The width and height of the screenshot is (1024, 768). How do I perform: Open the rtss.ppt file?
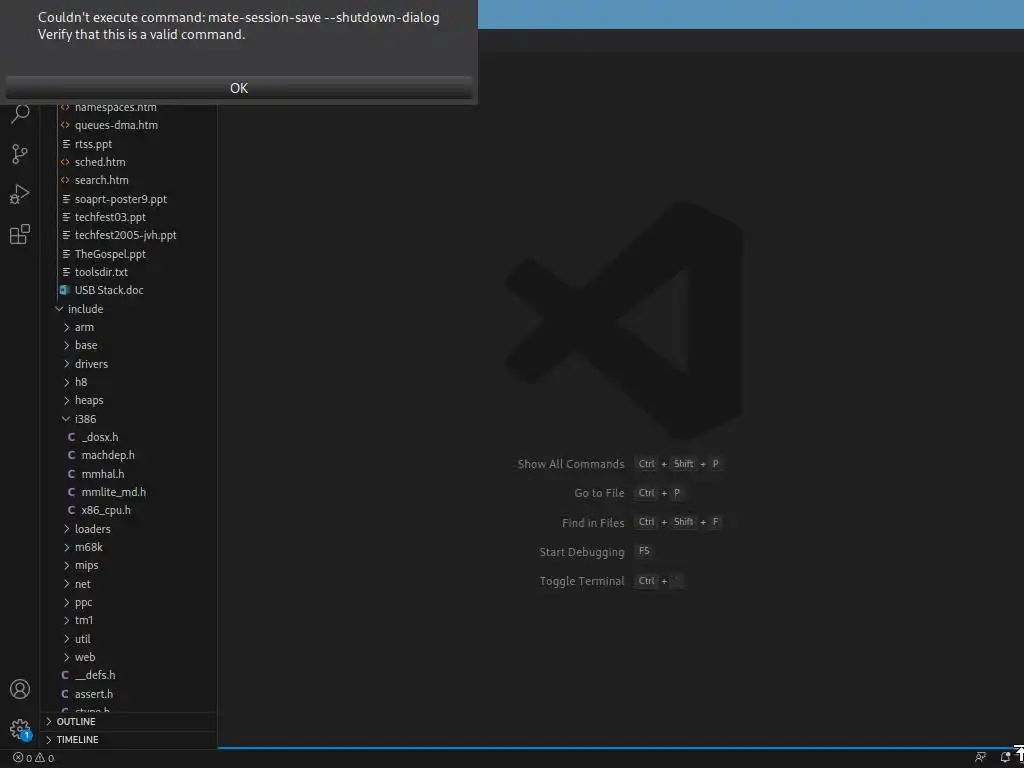click(x=129, y=144)
